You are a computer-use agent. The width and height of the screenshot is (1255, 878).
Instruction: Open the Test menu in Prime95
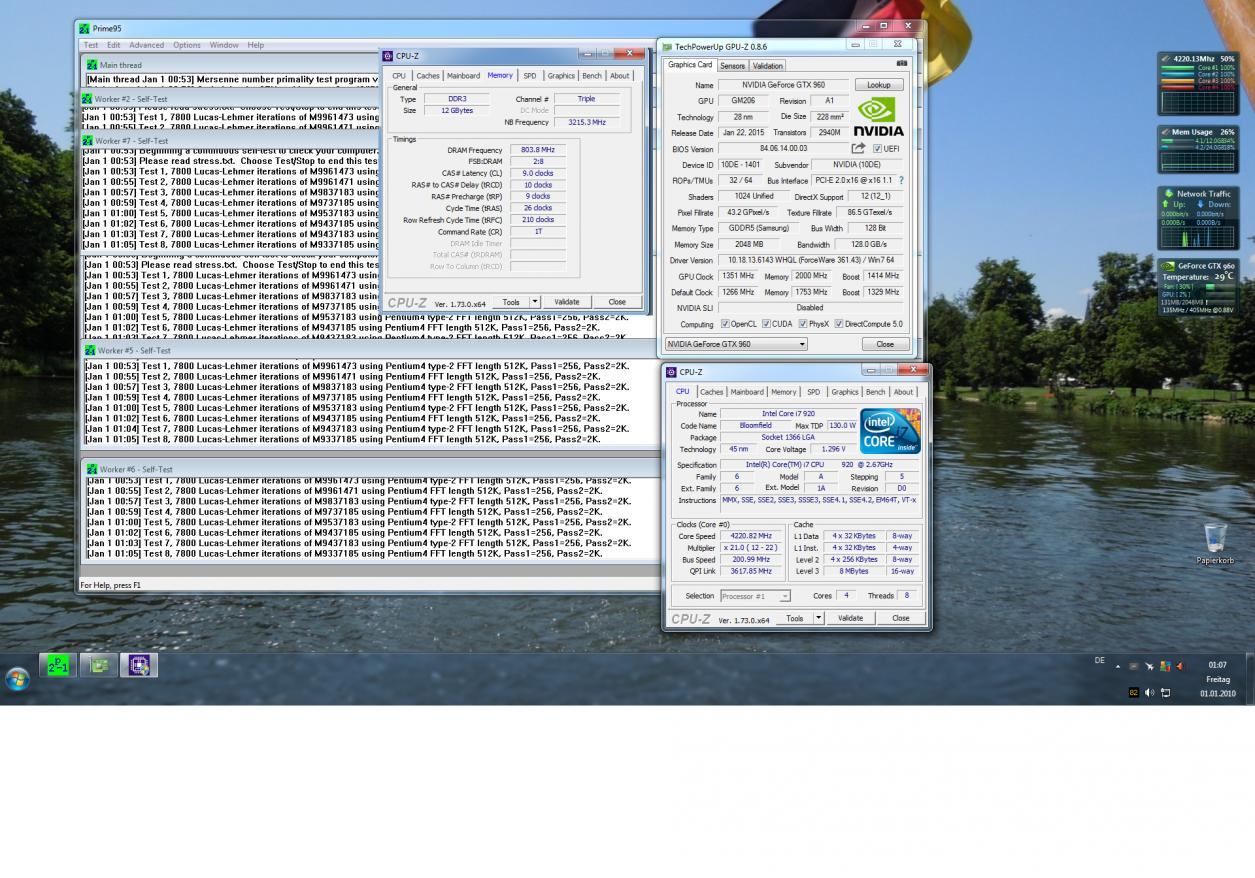point(91,45)
